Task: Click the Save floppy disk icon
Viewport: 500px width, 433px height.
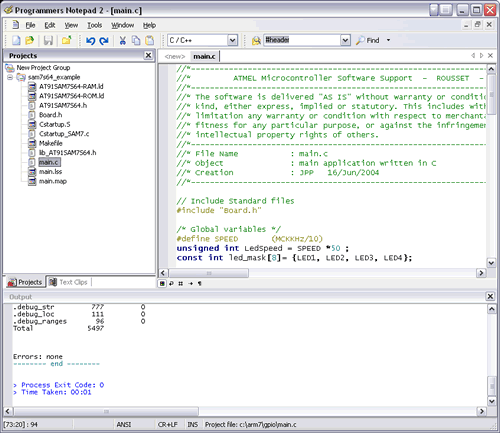Action: point(48,41)
